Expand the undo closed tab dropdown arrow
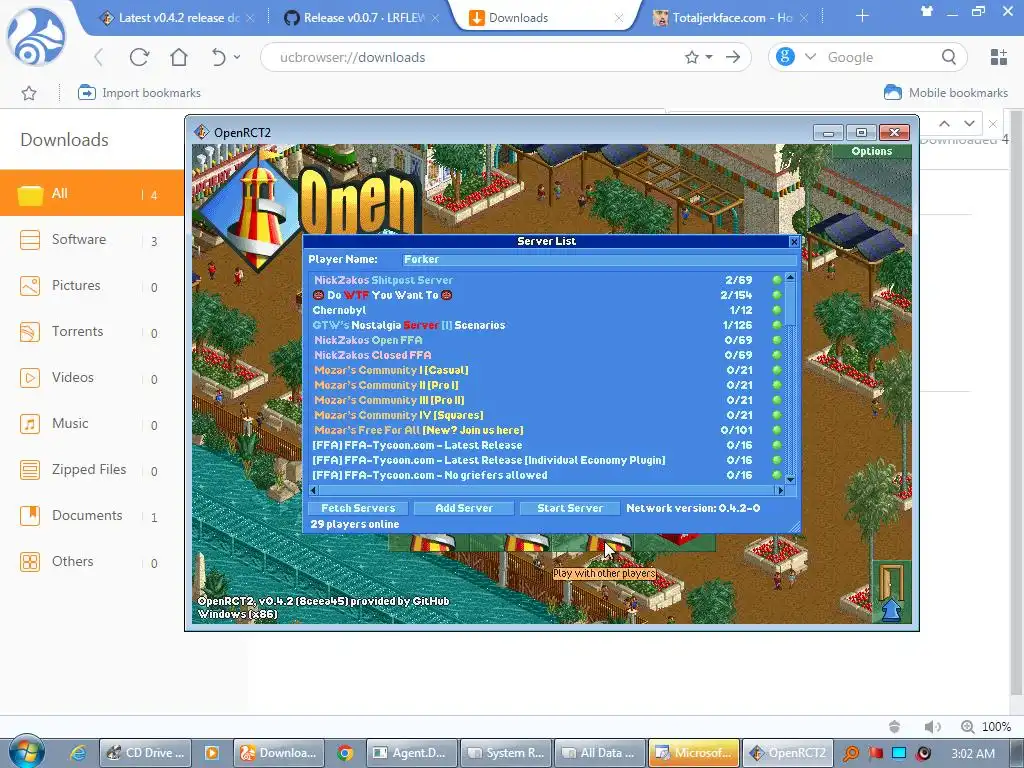This screenshot has height=768, width=1024. pos(236,57)
